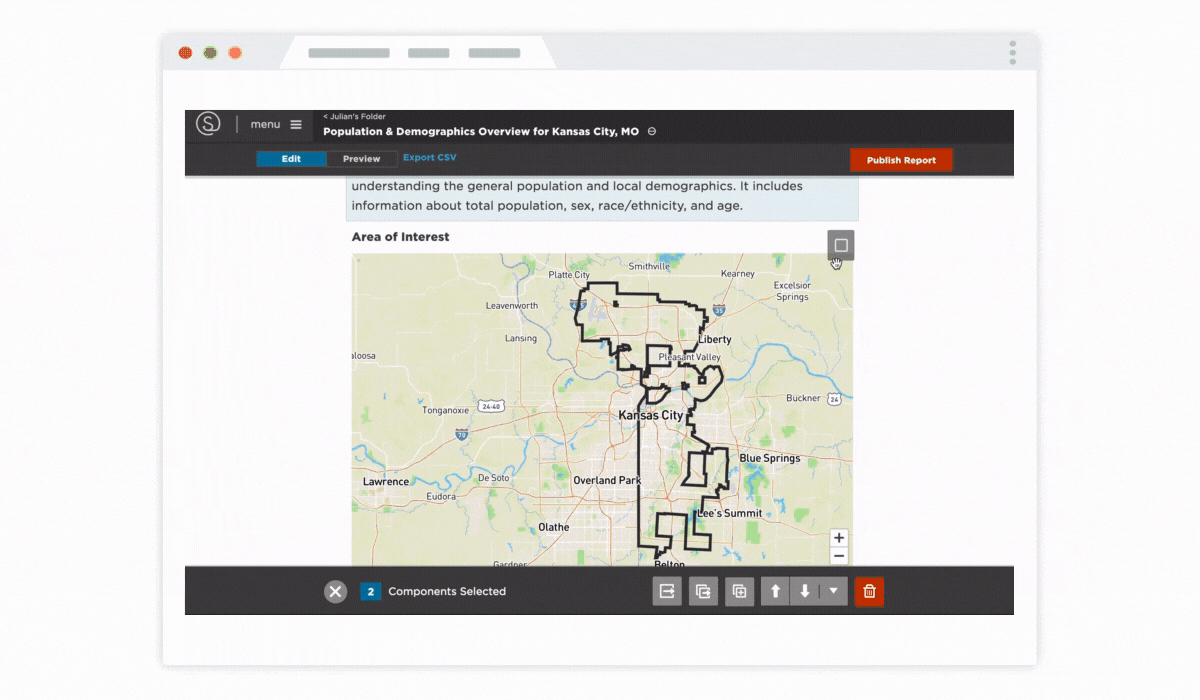
Task: Click the app logo in header
Action: pos(208,124)
